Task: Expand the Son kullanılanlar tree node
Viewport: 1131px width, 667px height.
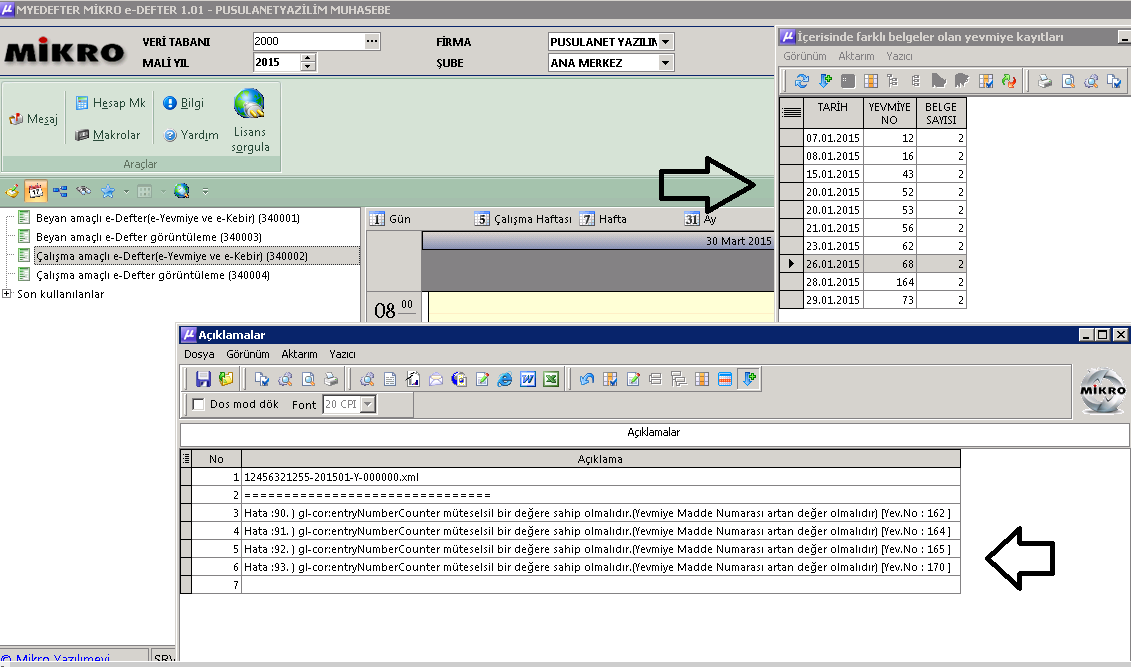Action: pos(6,293)
